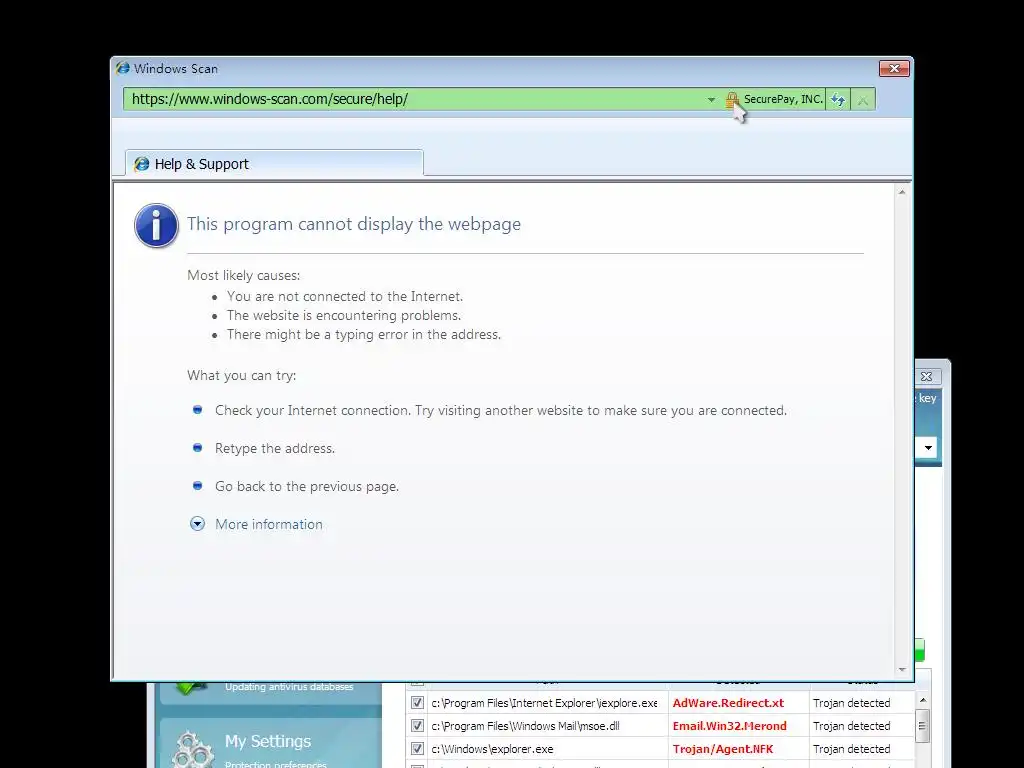Click bullet icon beside Retype the address

click(x=197, y=448)
